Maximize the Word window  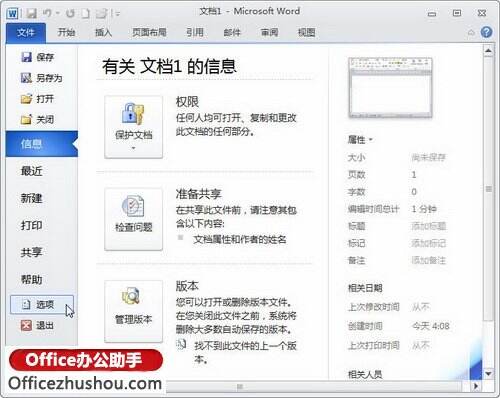click(x=457, y=13)
